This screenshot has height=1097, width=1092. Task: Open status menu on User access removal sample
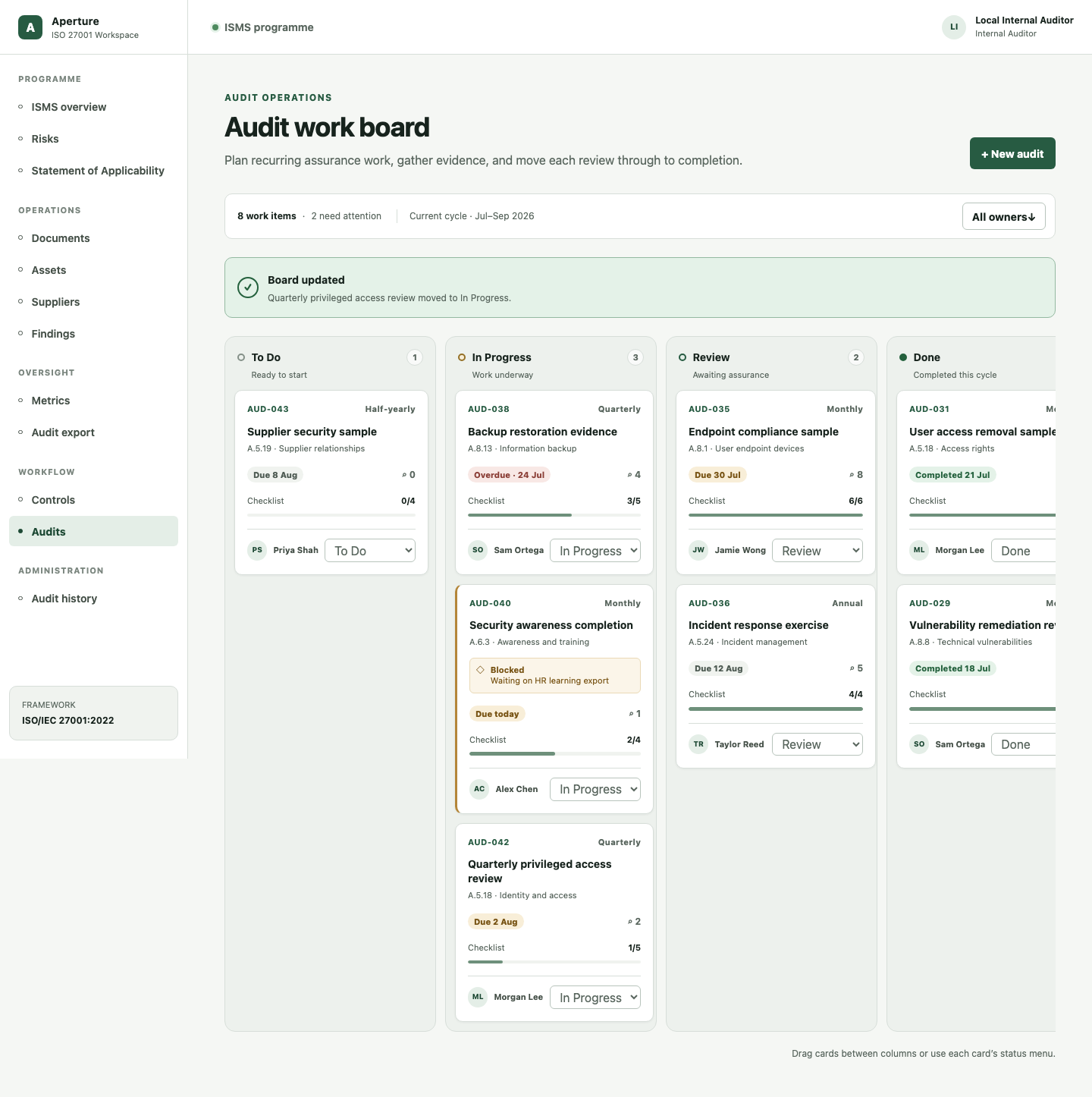(x=1024, y=551)
